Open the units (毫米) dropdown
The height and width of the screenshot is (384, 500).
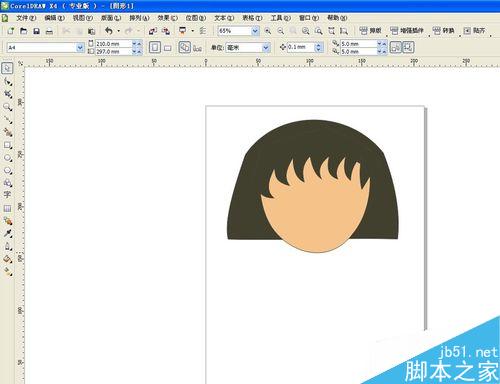click(266, 48)
